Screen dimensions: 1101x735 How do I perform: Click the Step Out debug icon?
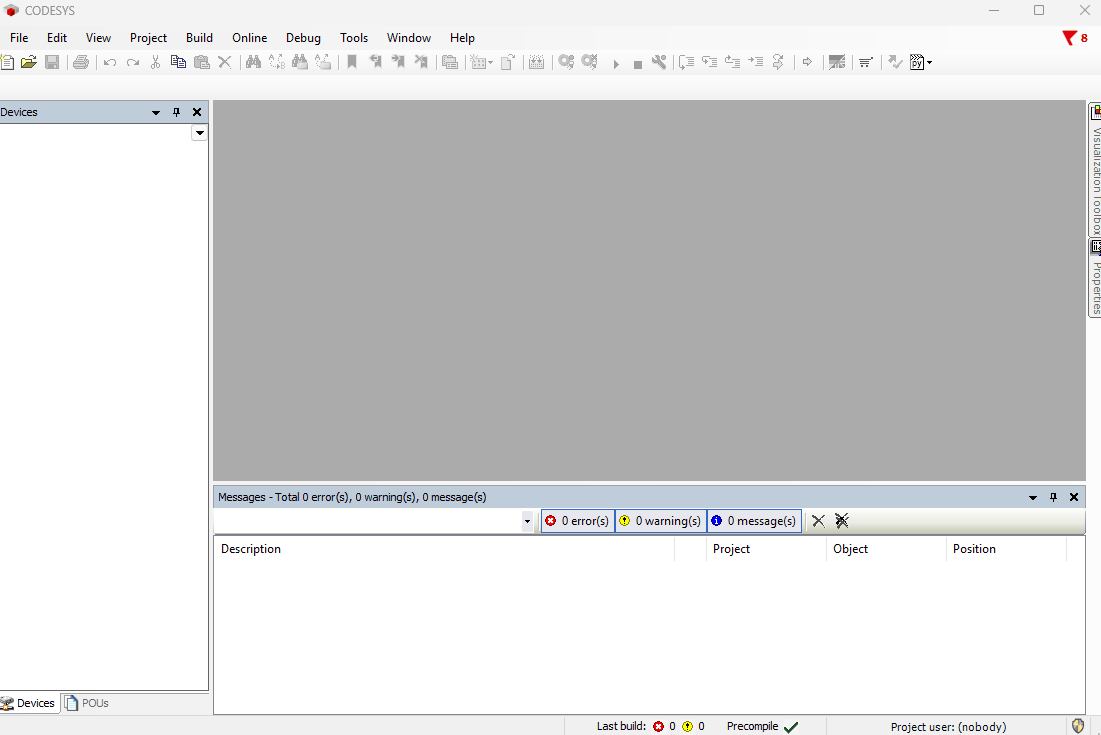(x=732, y=62)
